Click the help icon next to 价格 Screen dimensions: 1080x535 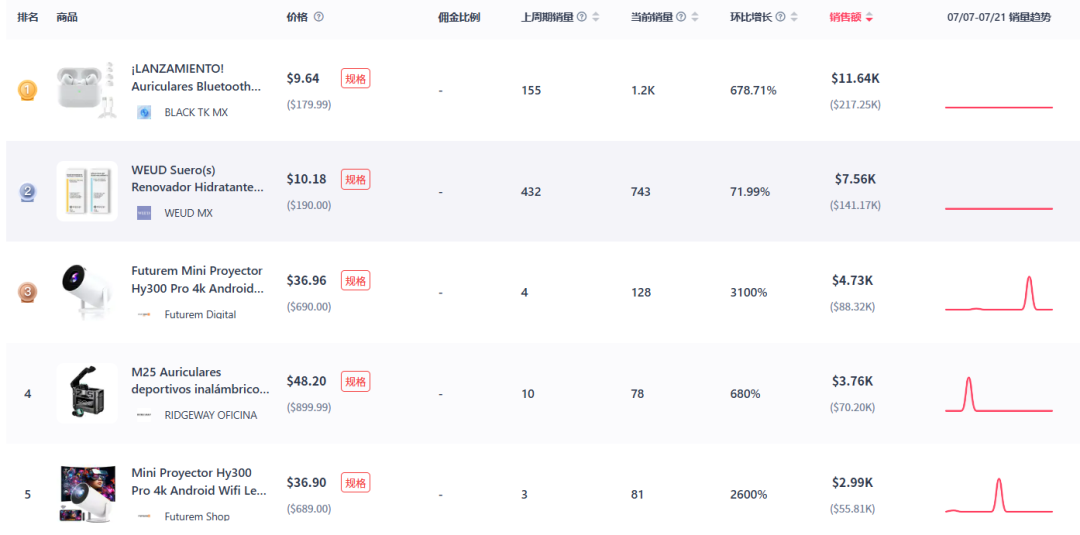(x=319, y=17)
